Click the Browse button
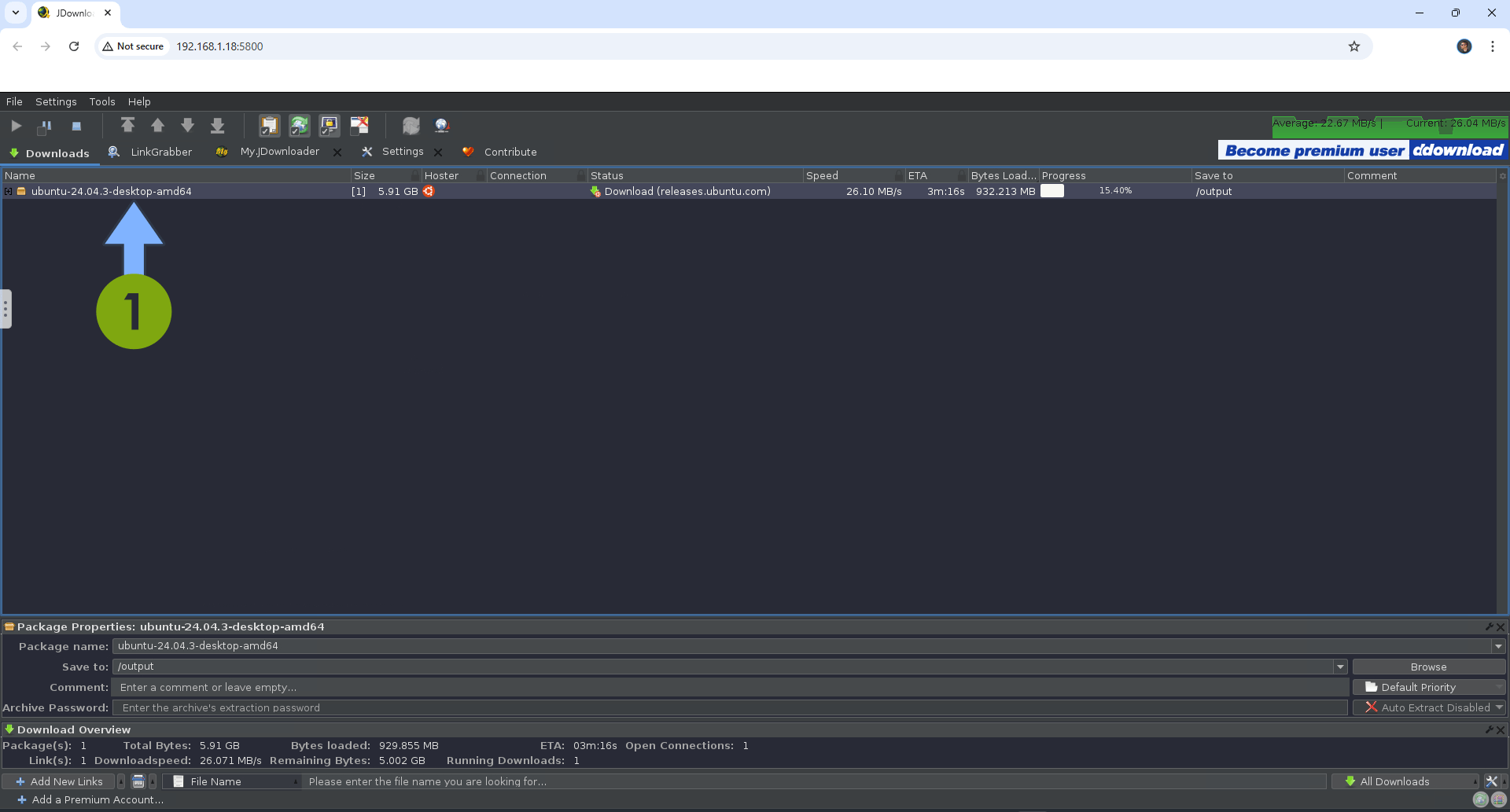Image resolution: width=1510 pixels, height=812 pixels. (x=1428, y=667)
